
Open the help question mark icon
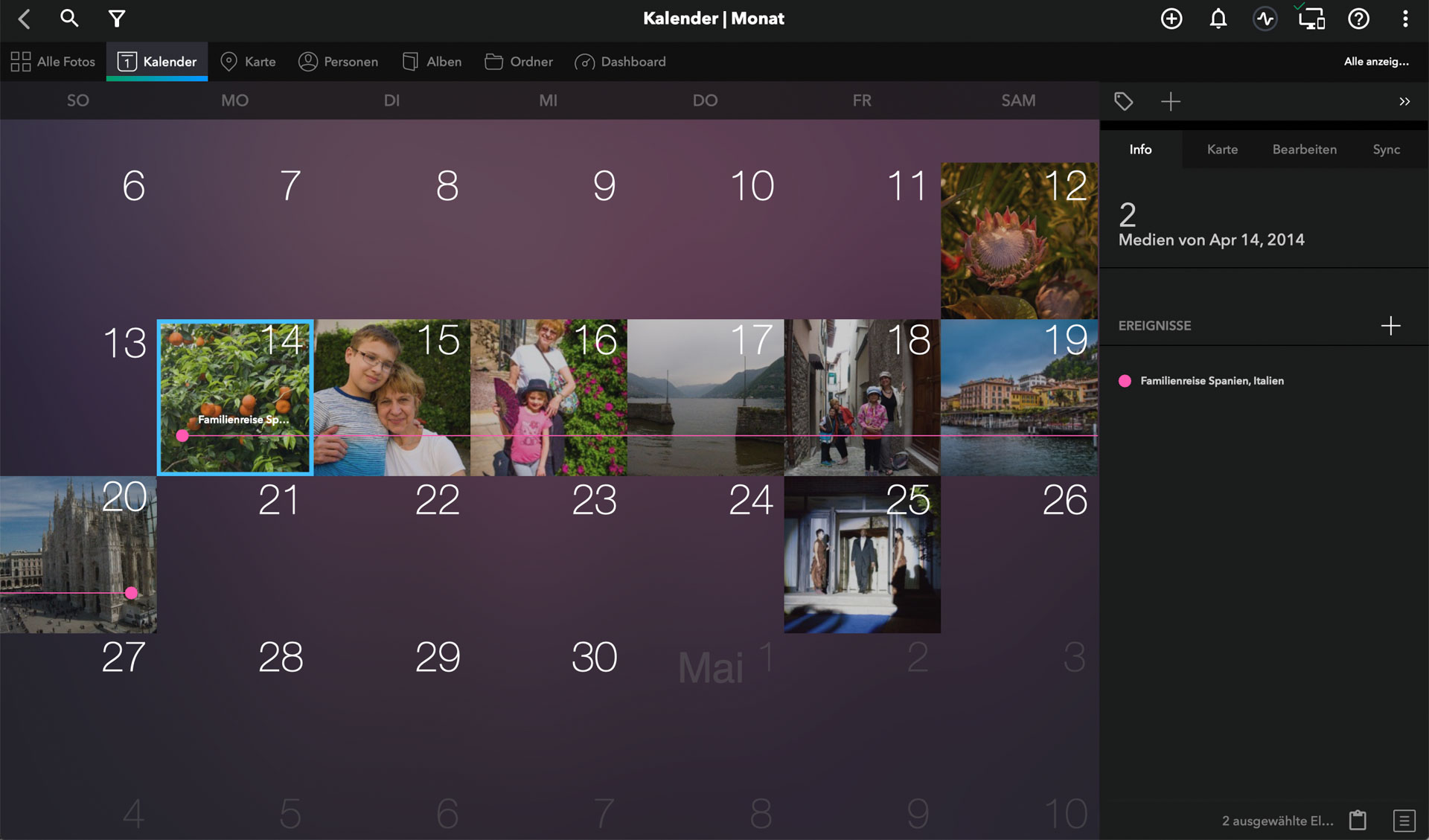tap(1359, 19)
